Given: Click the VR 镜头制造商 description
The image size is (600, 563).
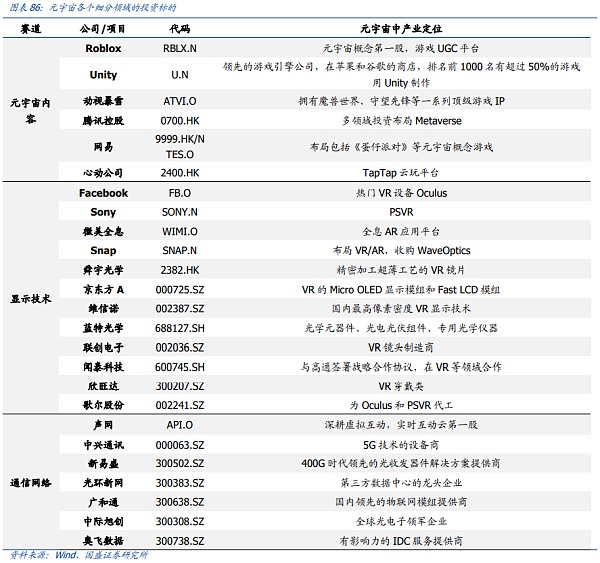Looking at the screenshot, I should pyautogui.click(x=401, y=348).
